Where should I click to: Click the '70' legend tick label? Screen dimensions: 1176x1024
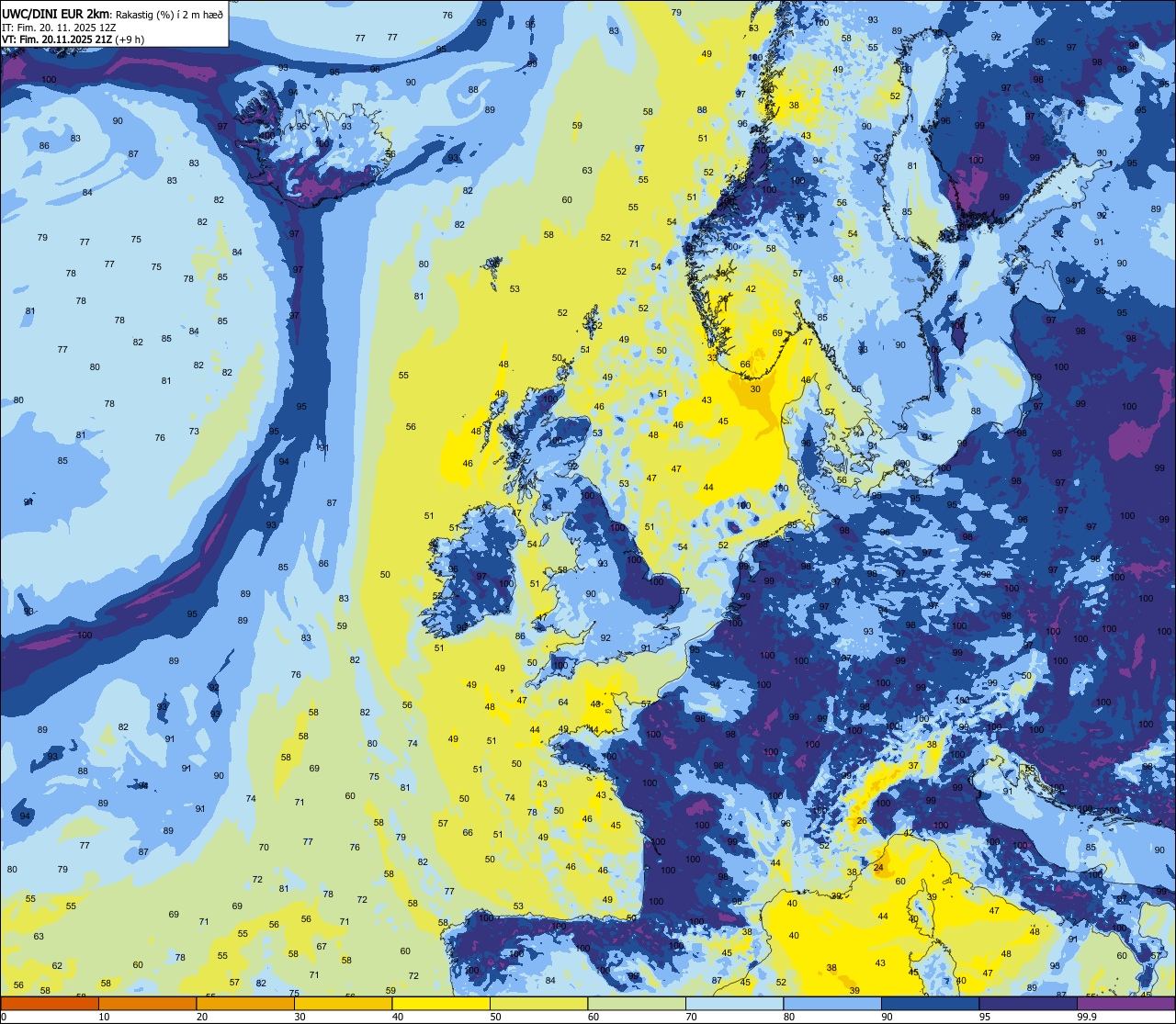click(692, 1017)
